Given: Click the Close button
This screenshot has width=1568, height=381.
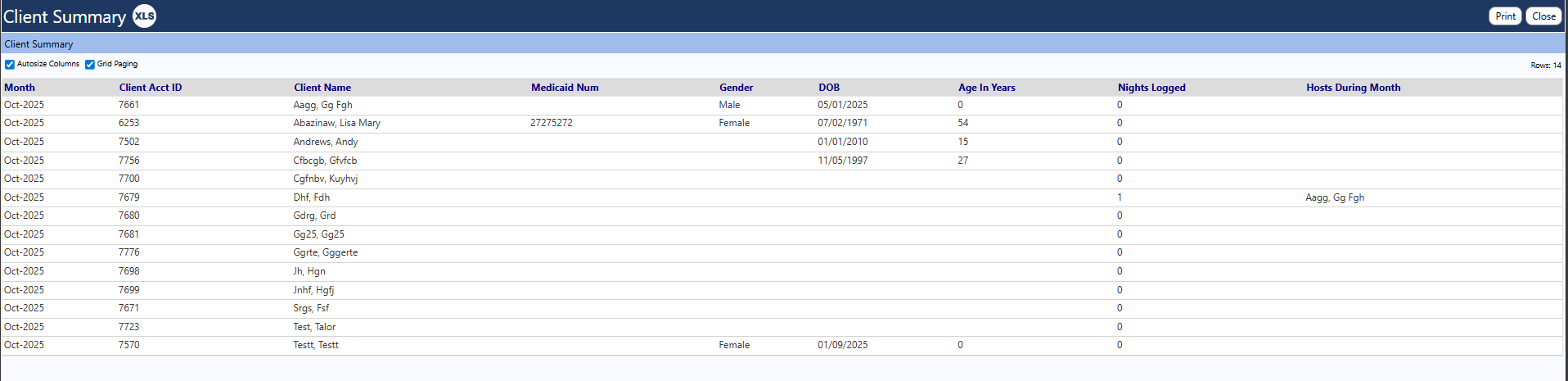Looking at the screenshot, I should [x=1543, y=16].
